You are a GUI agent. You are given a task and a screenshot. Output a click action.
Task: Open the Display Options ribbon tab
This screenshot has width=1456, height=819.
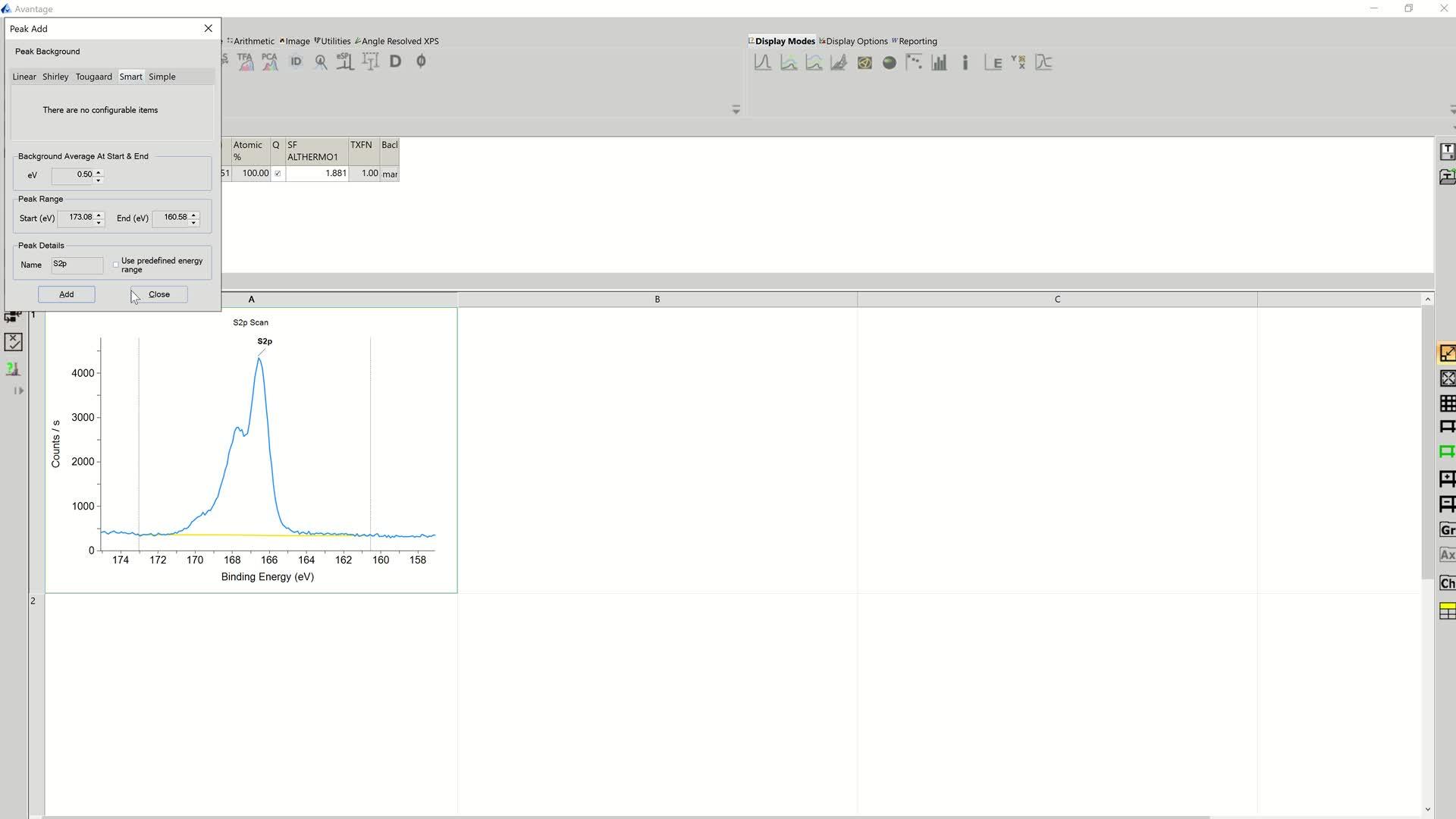point(856,41)
